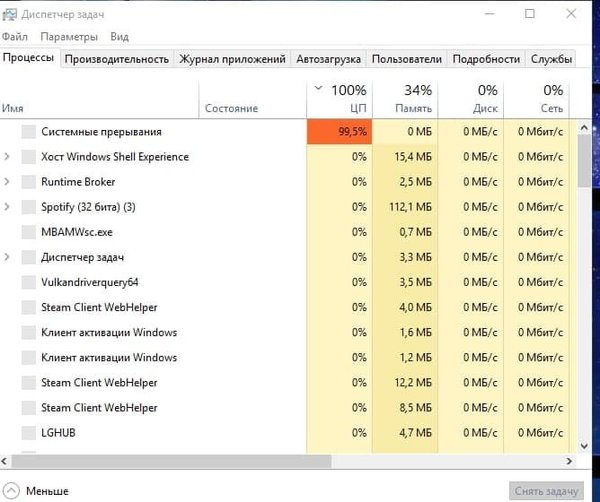Select the Steam Client WebHelper 12,2 МБ row

click(99, 383)
